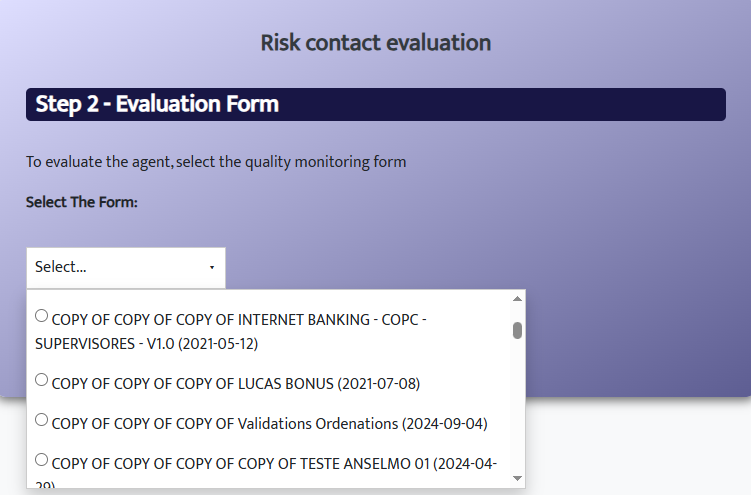Choose the LUCAS BONUS radio button
Image resolution: width=751 pixels, height=495 pixels.
pos(41,380)
